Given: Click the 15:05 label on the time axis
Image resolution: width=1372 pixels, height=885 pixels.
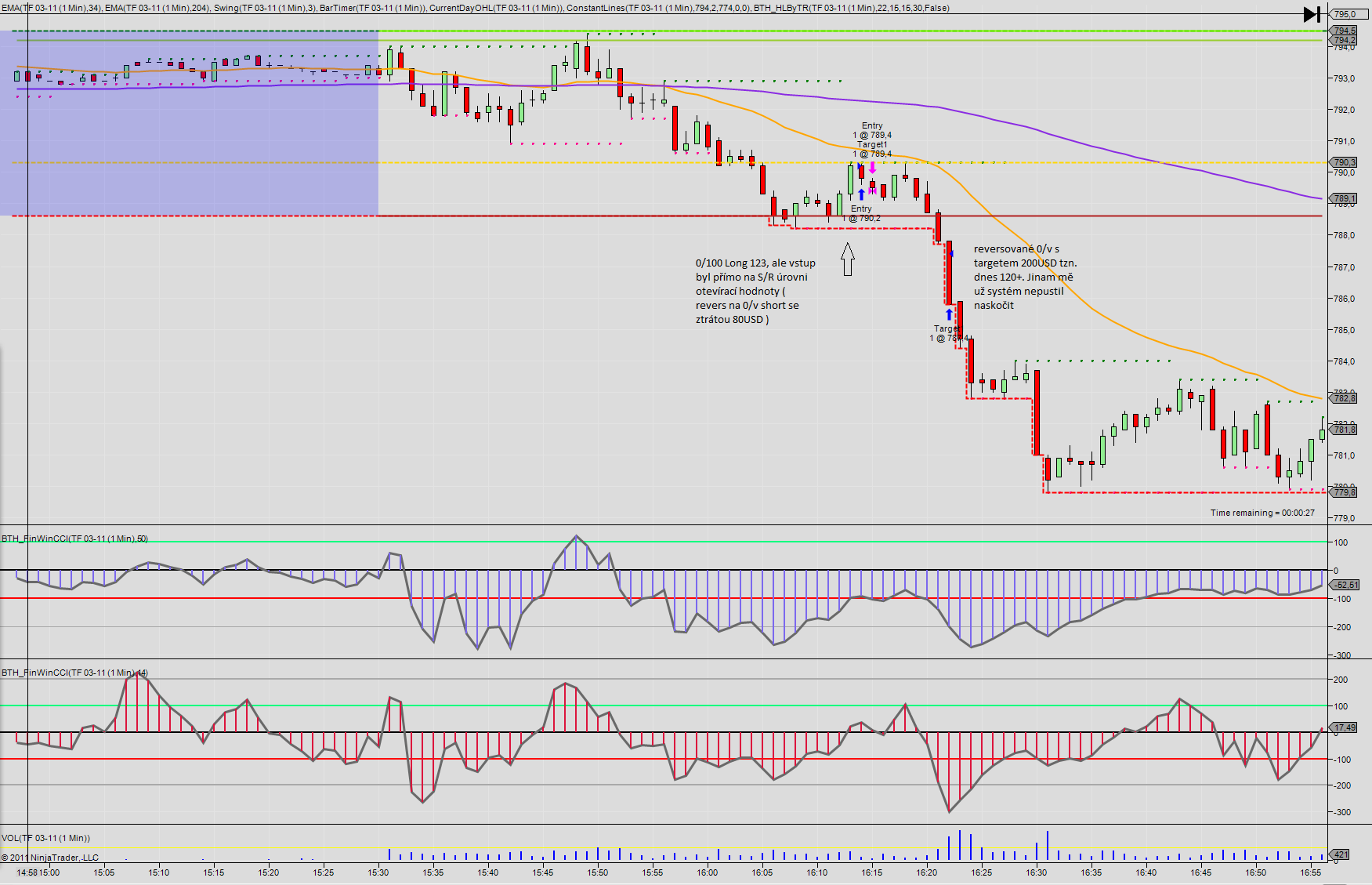Looking at the screenshot, I should tap(104, 872).
